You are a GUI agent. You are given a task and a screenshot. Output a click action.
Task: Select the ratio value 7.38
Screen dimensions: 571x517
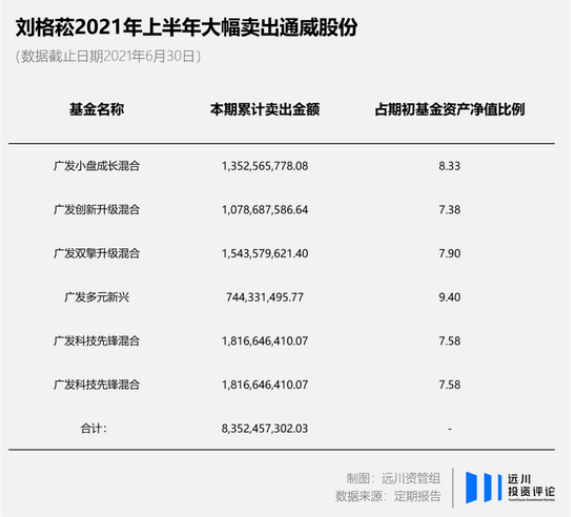tap(449, 210)
